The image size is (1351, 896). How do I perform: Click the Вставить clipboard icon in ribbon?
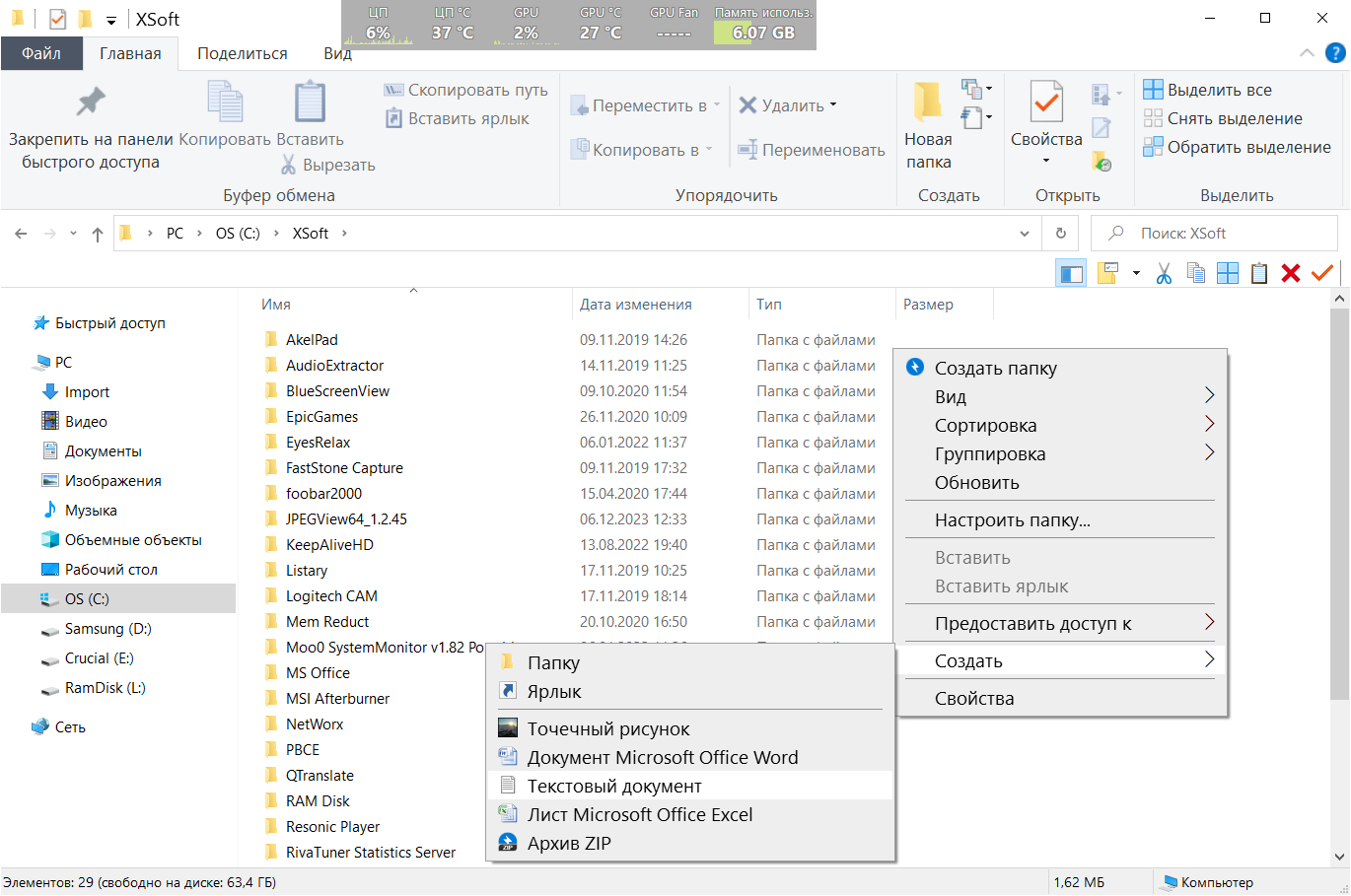coord(310,102)
